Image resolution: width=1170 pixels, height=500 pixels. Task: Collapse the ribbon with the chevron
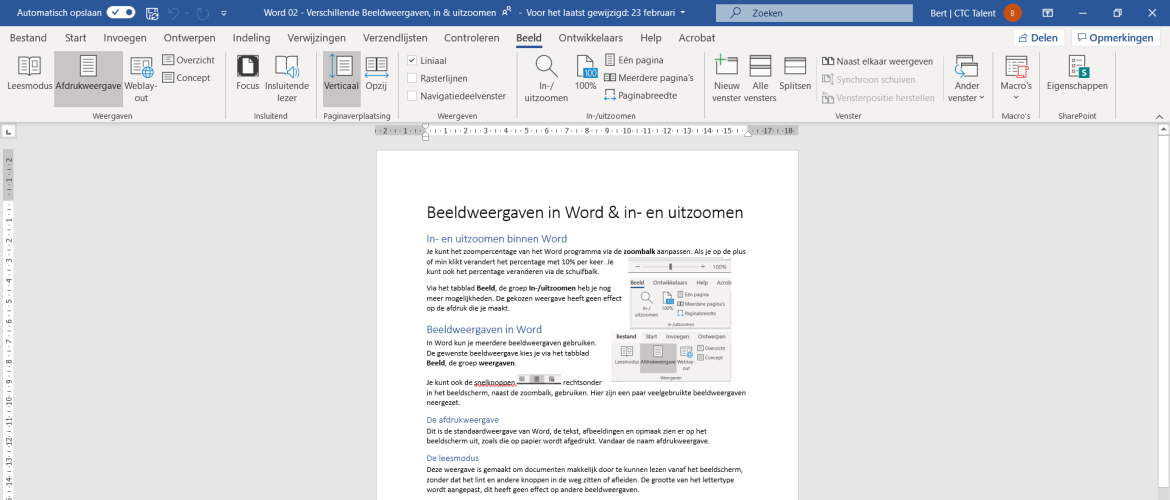coord(1158,116)
